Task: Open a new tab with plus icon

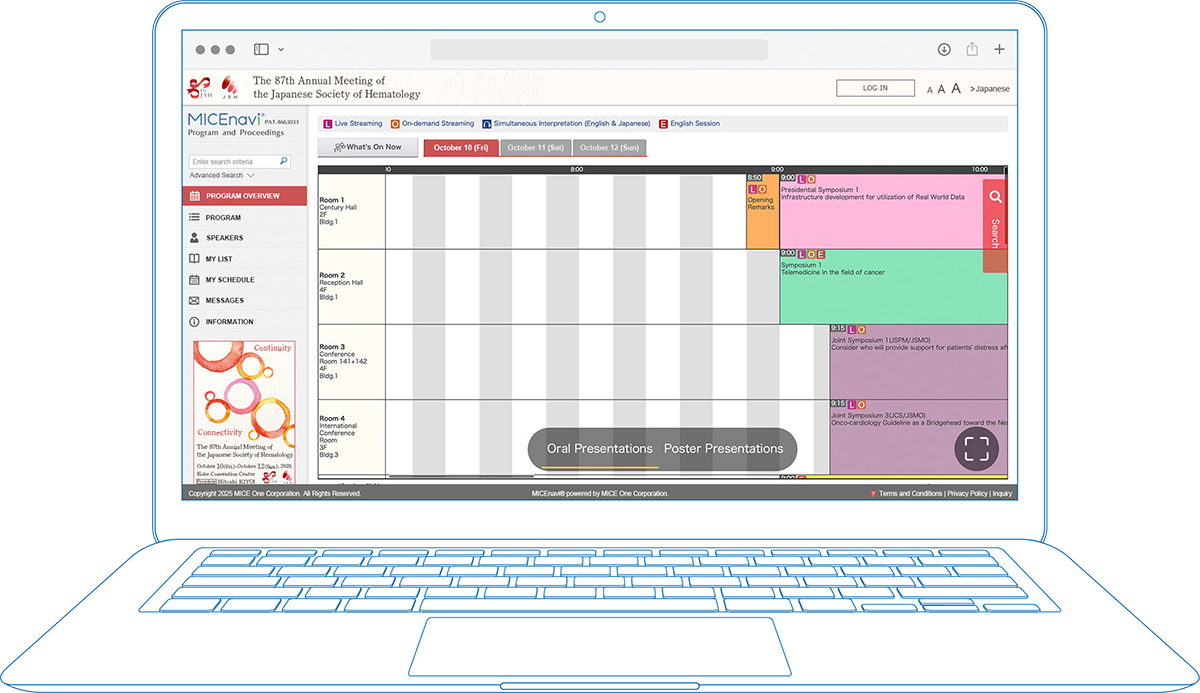Action: (x=999, y=49)
